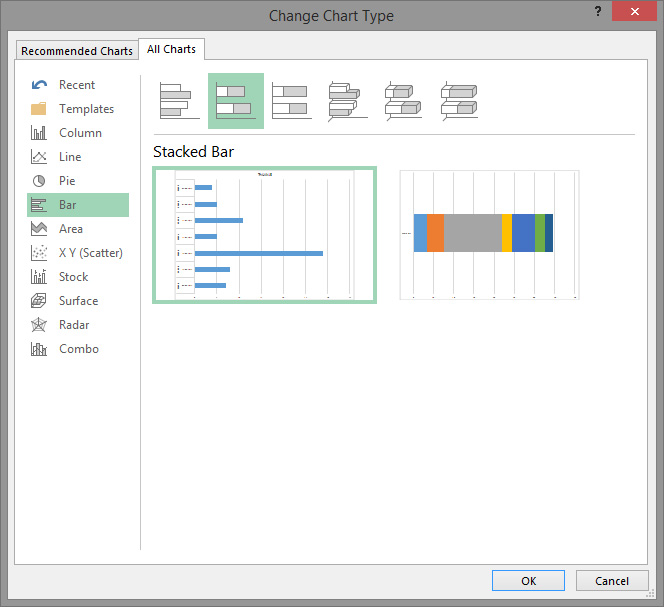Select the Combo chart category

coord(78,349)
